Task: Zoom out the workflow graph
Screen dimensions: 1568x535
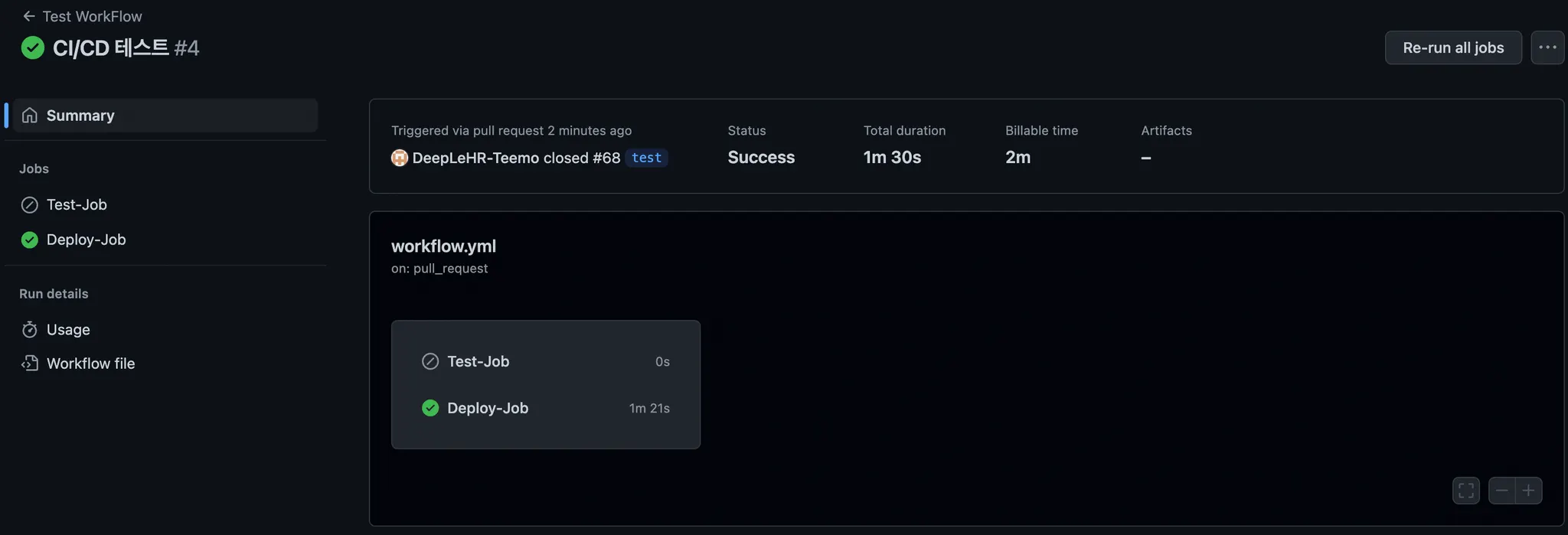Action: click(x=1501, y=491)
